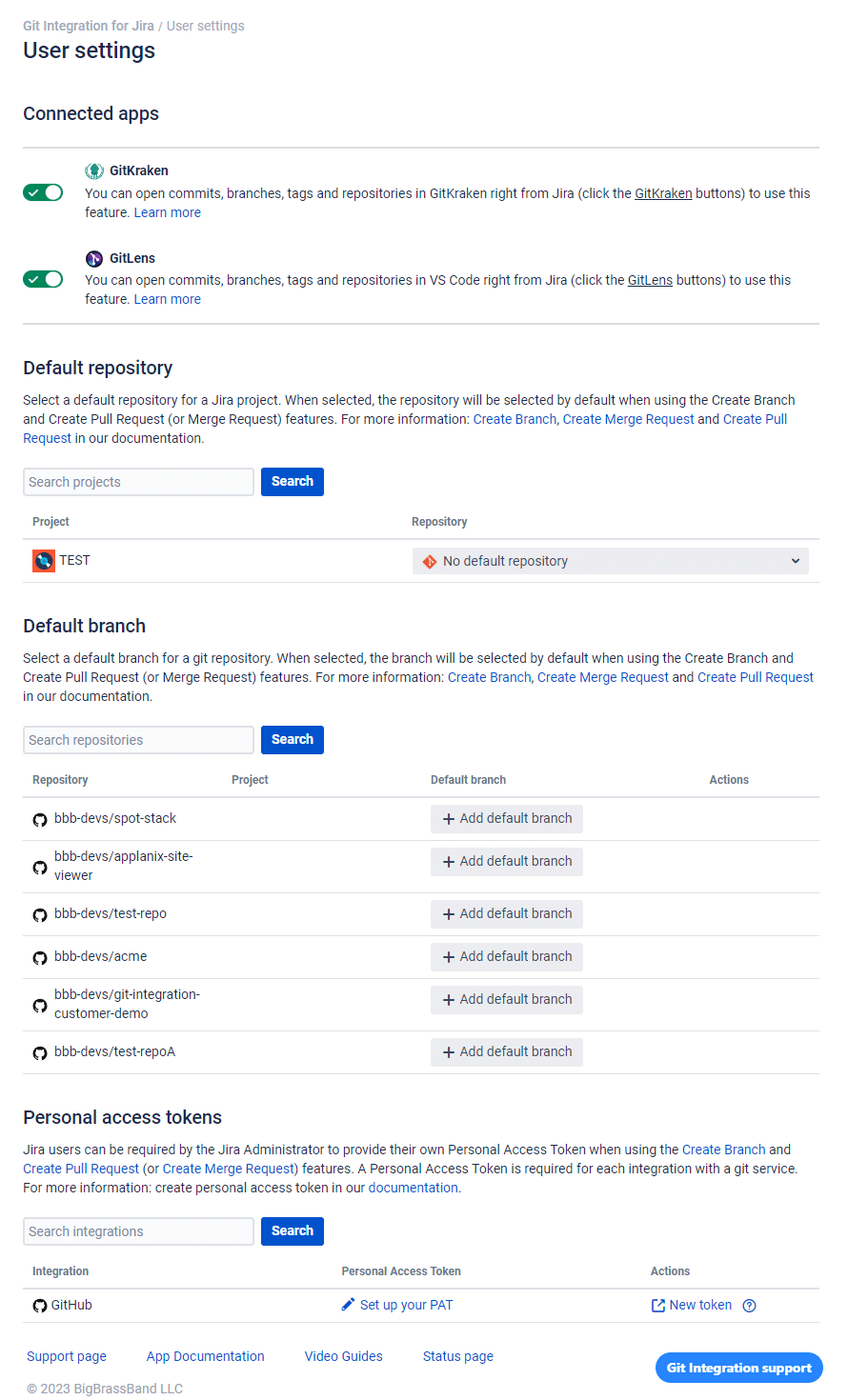Click GitHub icon beside bbb-devs/acme

(40, 958)
